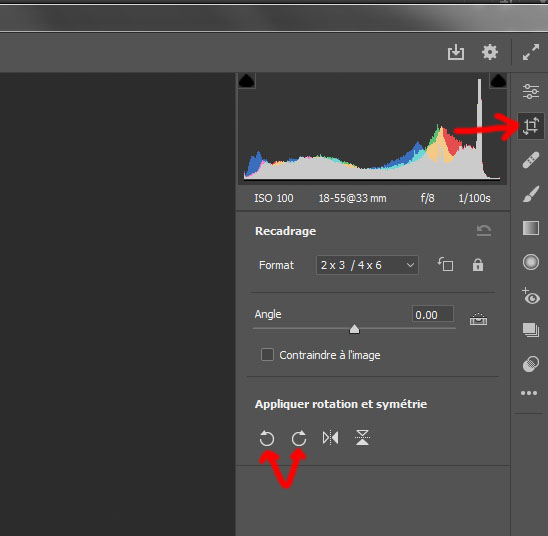Viewport: 548px width, 536px height.
Task: Click the f/8 aperture value
Action: [x=428, y=198]
